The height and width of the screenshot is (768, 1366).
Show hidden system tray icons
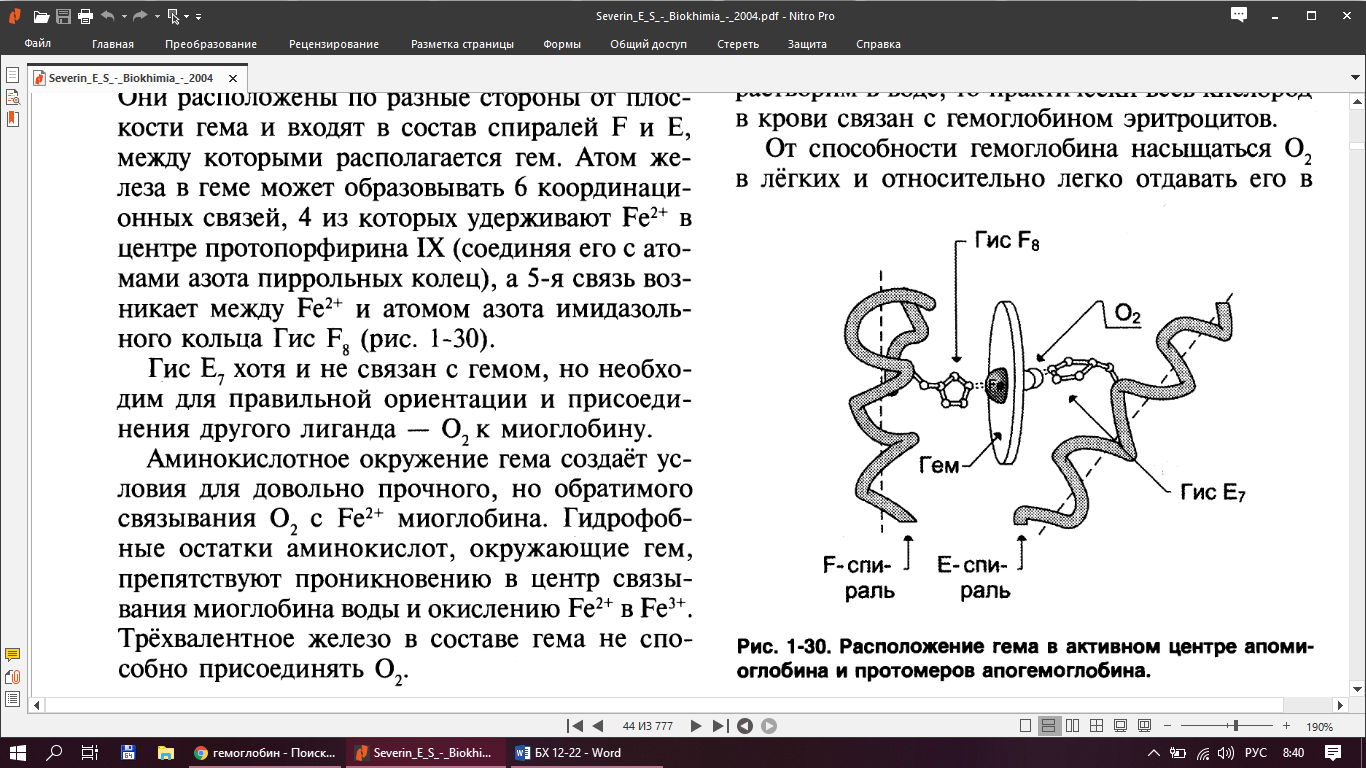pyautogui.click(x=1153, y=753)
